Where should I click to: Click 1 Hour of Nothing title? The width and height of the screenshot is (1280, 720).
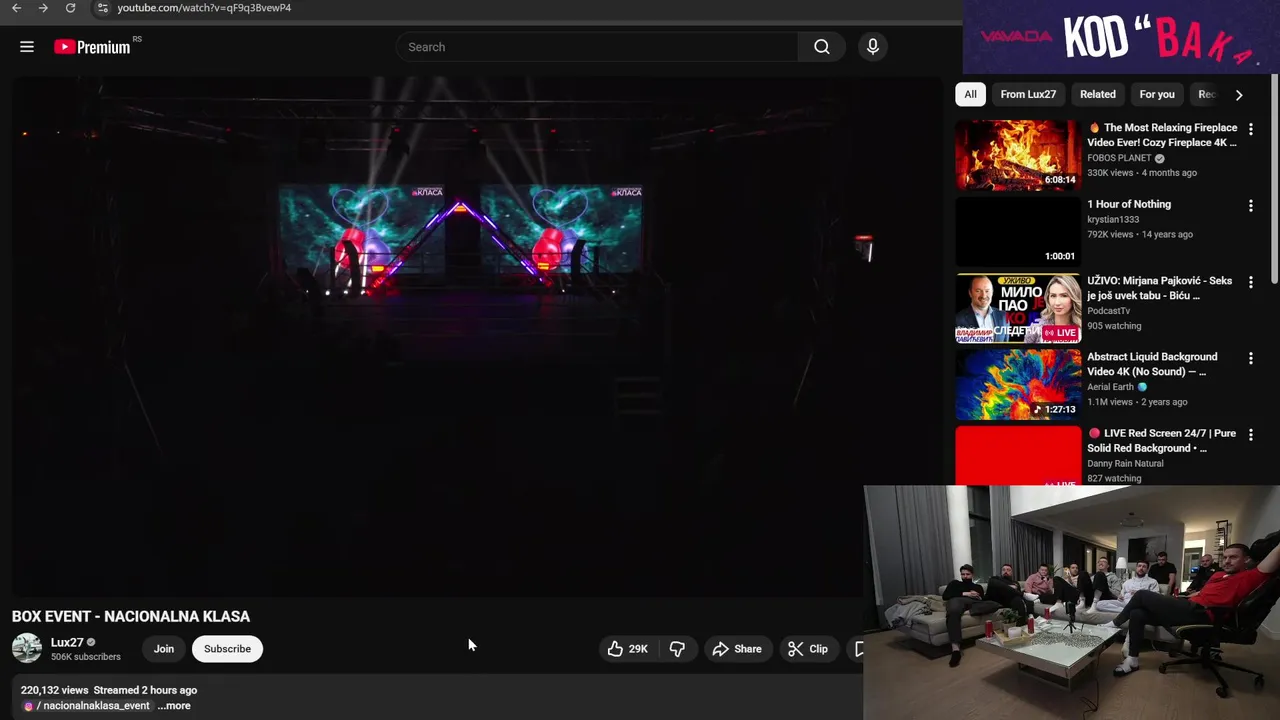(1129, 204)
